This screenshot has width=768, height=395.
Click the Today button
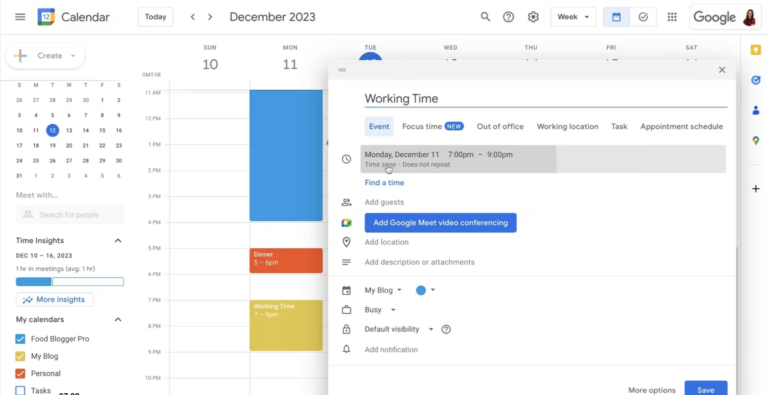(x=156, y=17)
